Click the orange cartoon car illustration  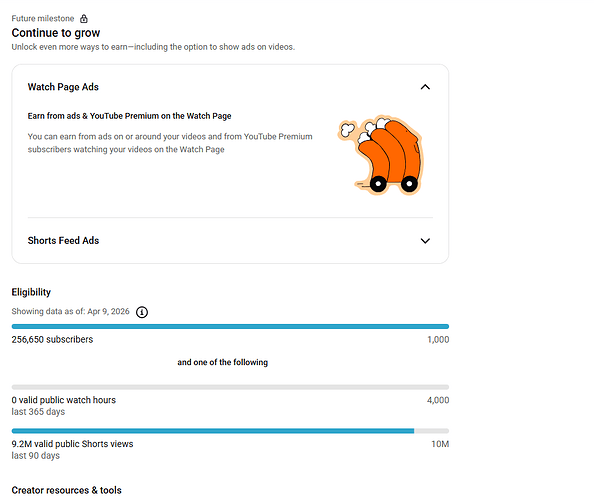pyautogui.click(x=381, y=155)
